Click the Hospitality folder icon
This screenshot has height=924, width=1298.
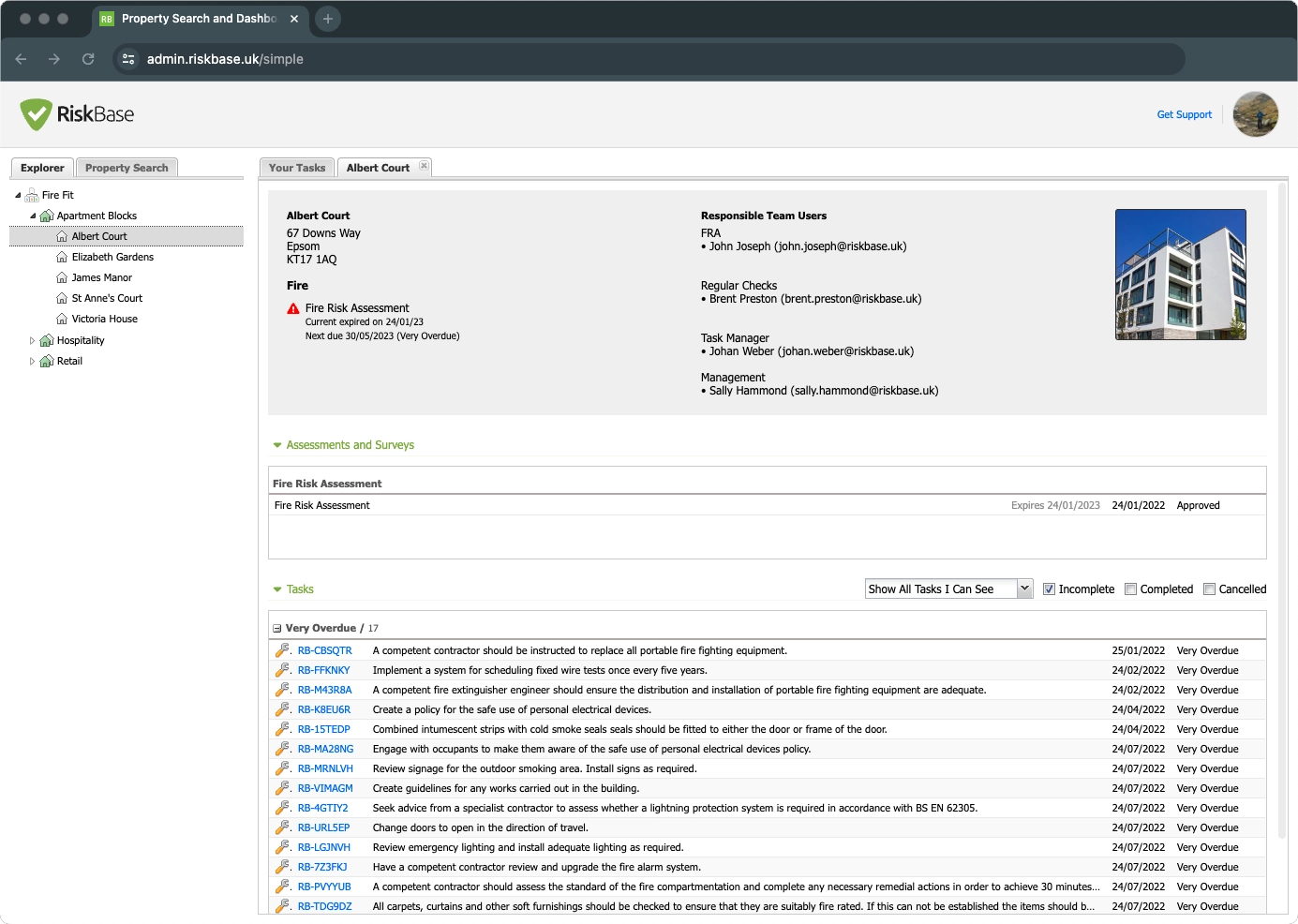[x=47, y=340]
